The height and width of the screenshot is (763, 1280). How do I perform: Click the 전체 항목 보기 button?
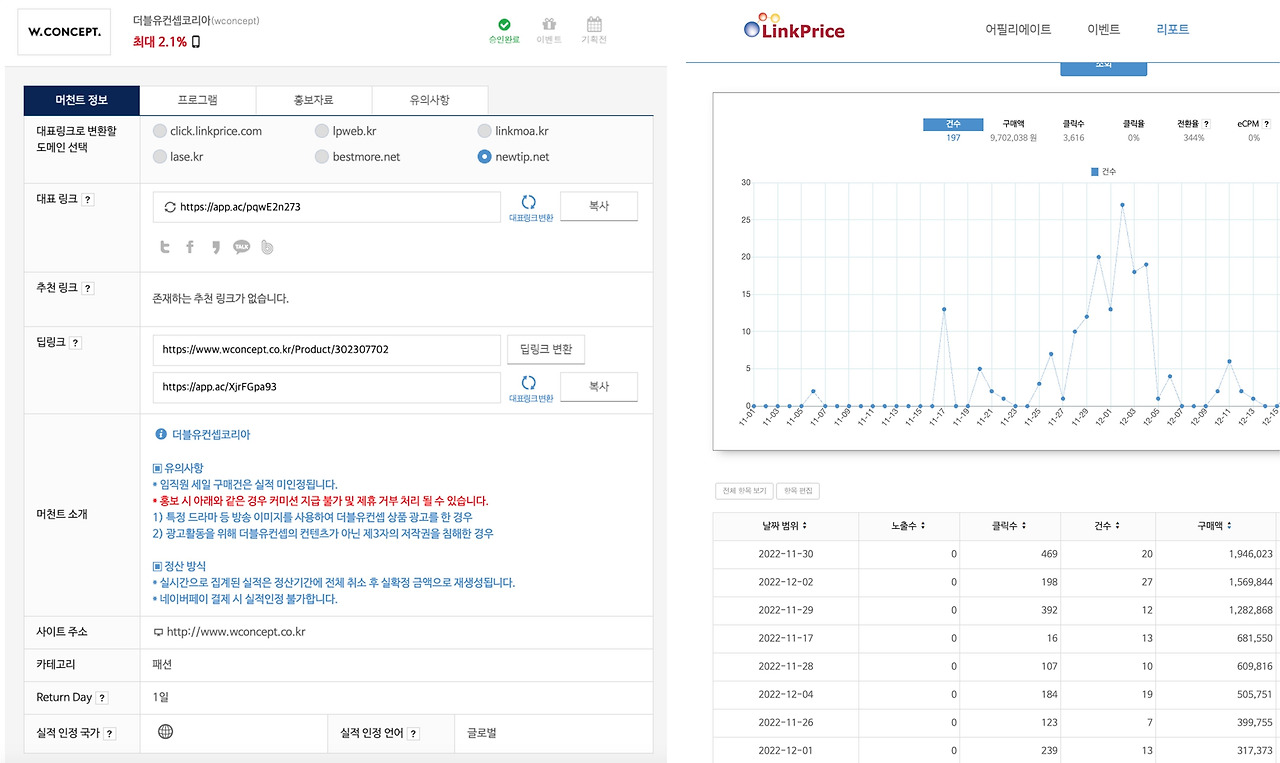744,491
